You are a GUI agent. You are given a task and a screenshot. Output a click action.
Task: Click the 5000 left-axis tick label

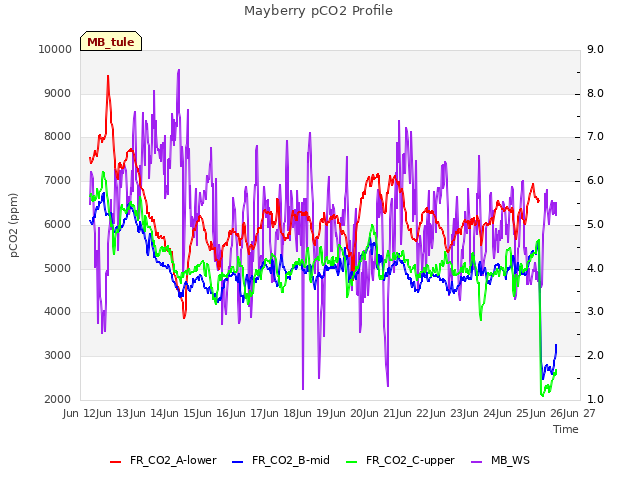point(58,269)
